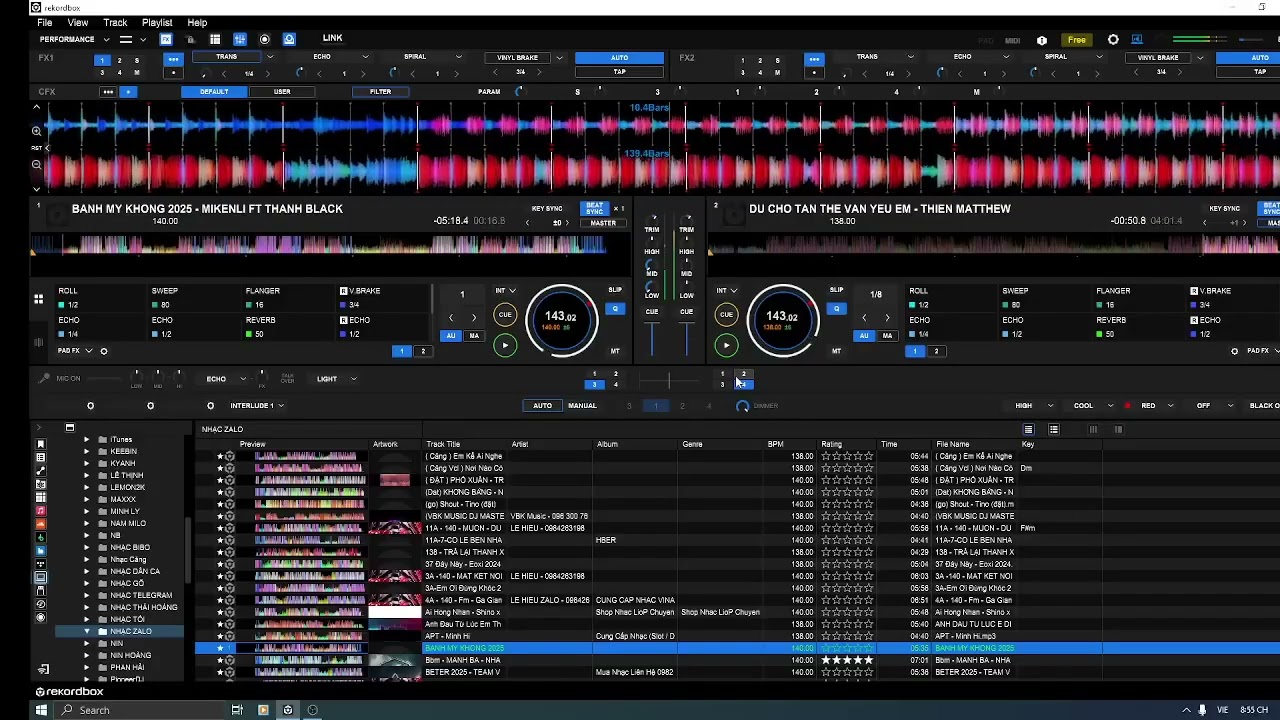Click the deck 2 CUE button
This screenshot has width=1280, height=720.
pos(726,315)
